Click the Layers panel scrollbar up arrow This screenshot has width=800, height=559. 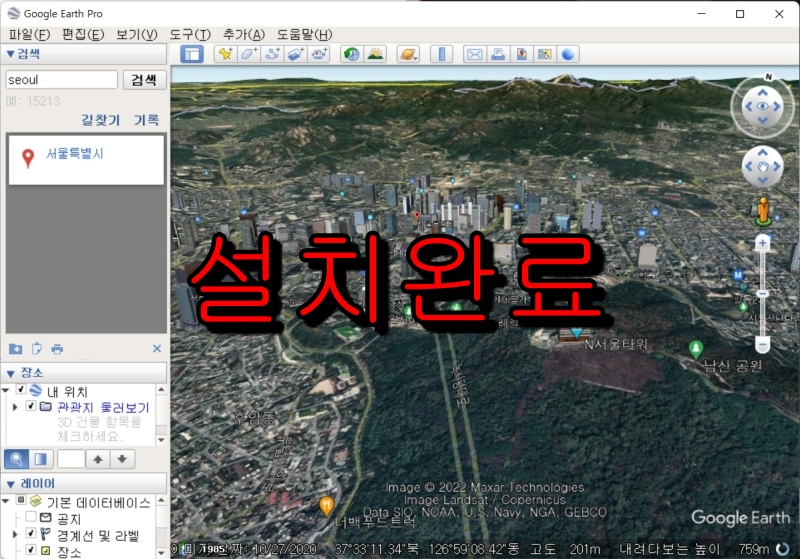click(161, 500)
